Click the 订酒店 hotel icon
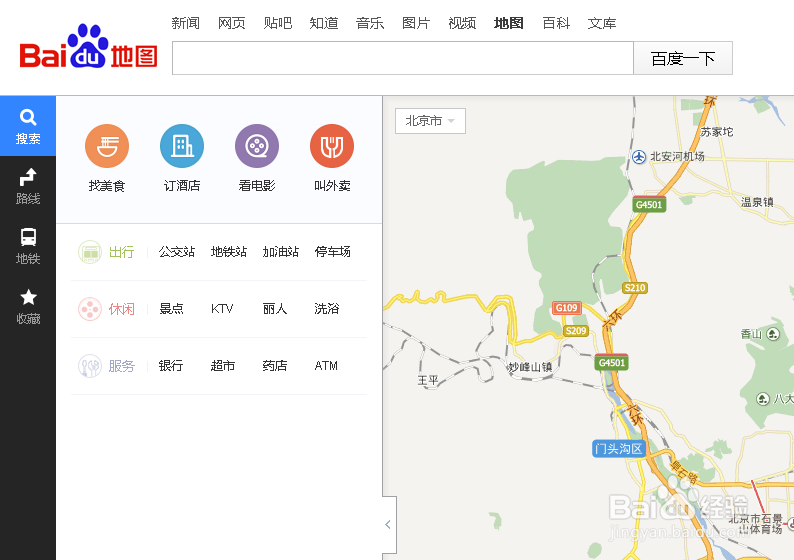This screenshot has width=794, height=560. pyautogui.click(x=182, y=146)
